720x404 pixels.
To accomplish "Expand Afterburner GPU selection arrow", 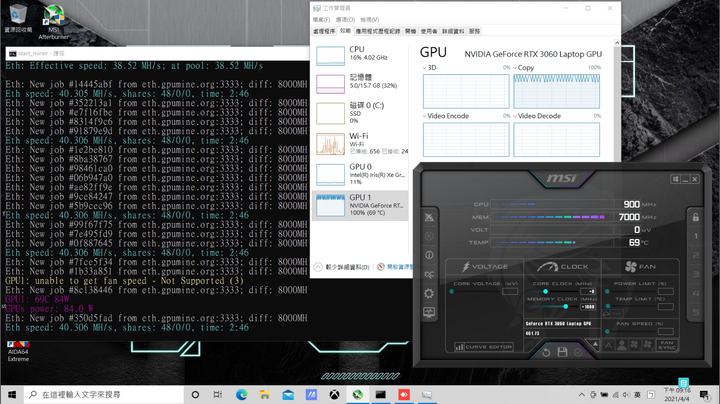I will [x=595, y=344].
